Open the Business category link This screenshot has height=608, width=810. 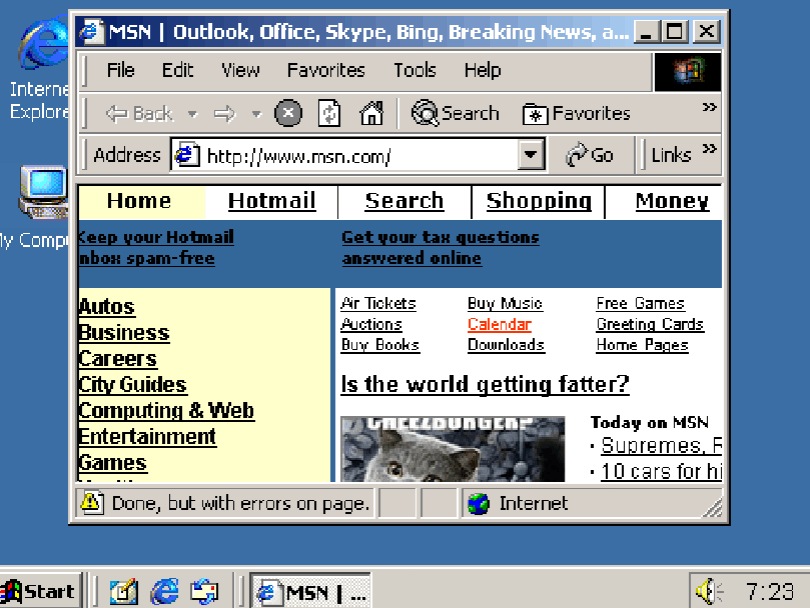(x=124, y=333)
